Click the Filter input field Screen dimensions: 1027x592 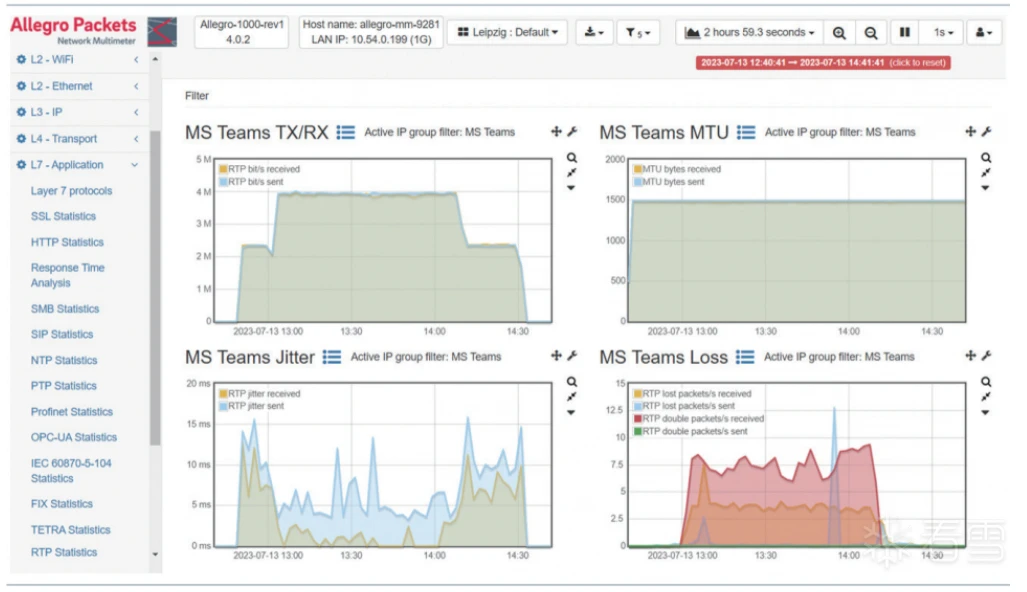click(x=588, y=96)
